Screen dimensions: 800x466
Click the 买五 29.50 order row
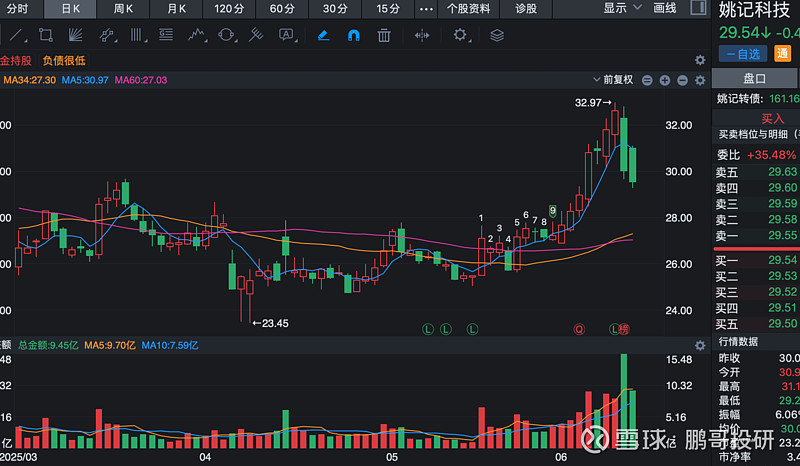coord(756,324)
